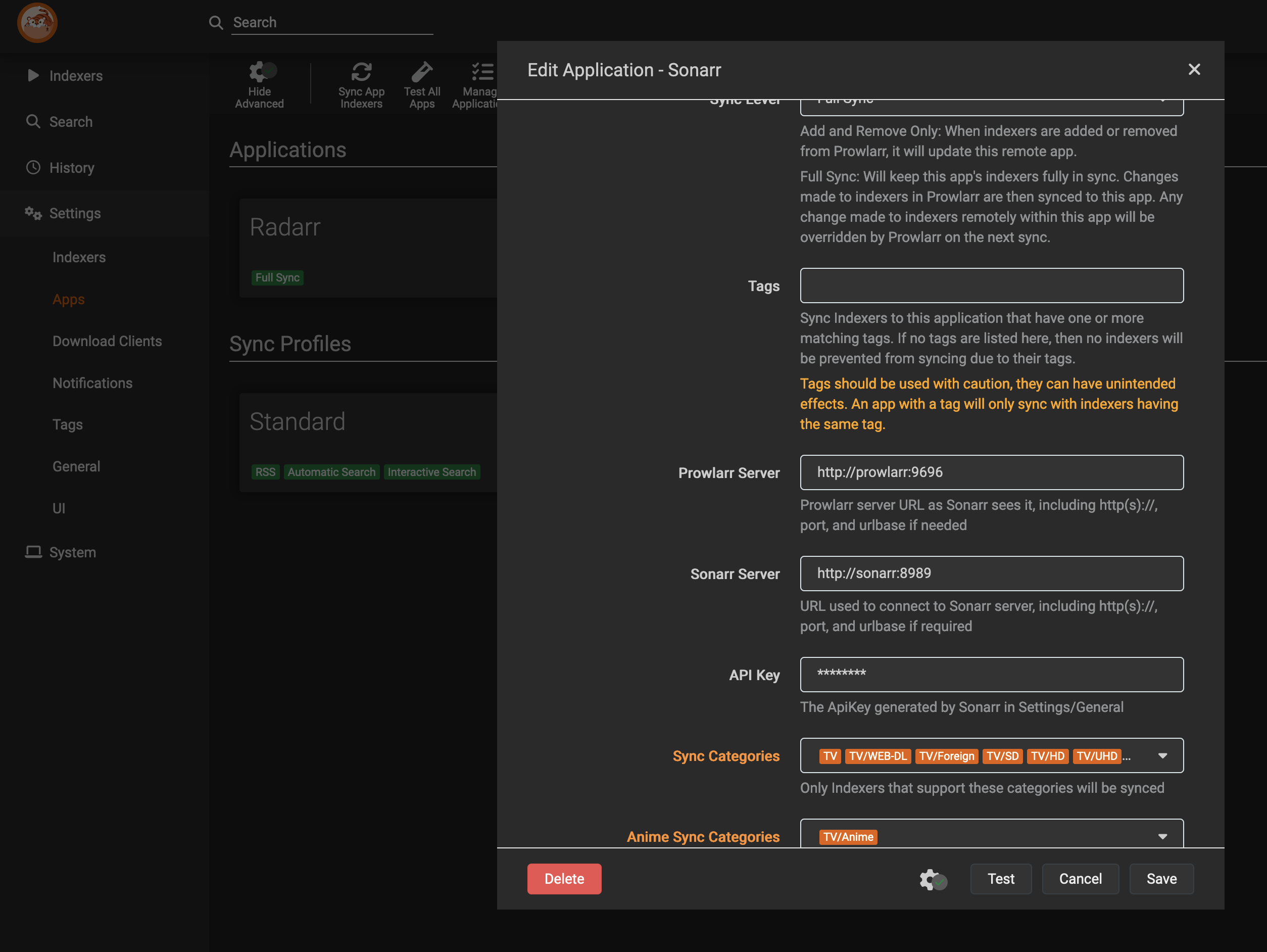Expand the Sync Level dropdown
This screenshot has width=1267, height=952.
[x=1163, y=97]
